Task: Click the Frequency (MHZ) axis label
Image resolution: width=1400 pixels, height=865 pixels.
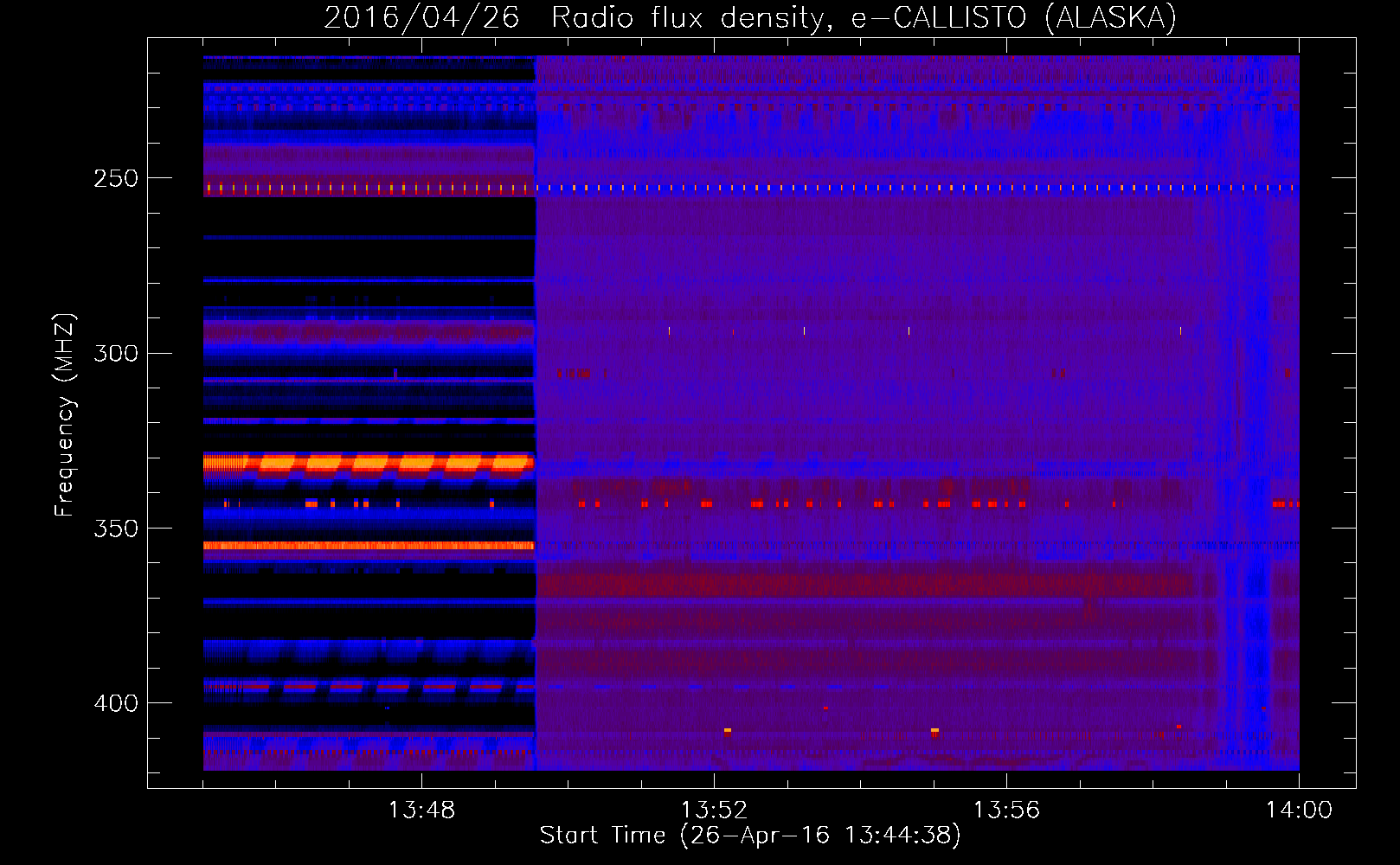Action: pos(65,415)
